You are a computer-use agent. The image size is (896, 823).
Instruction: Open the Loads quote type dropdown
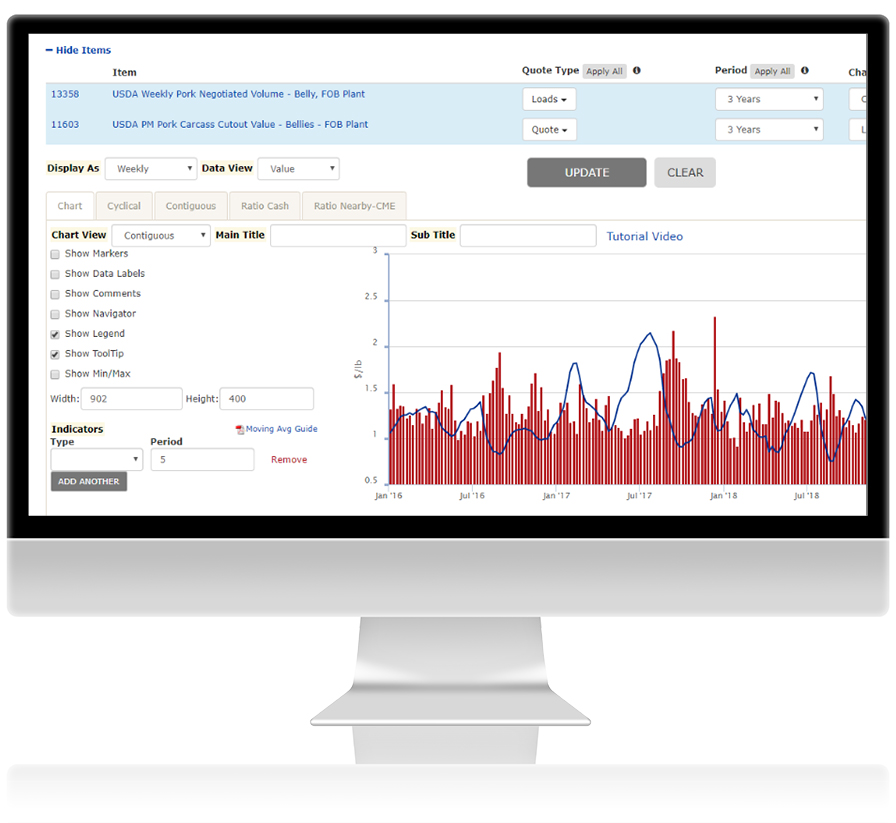click(x=549, y=99)
